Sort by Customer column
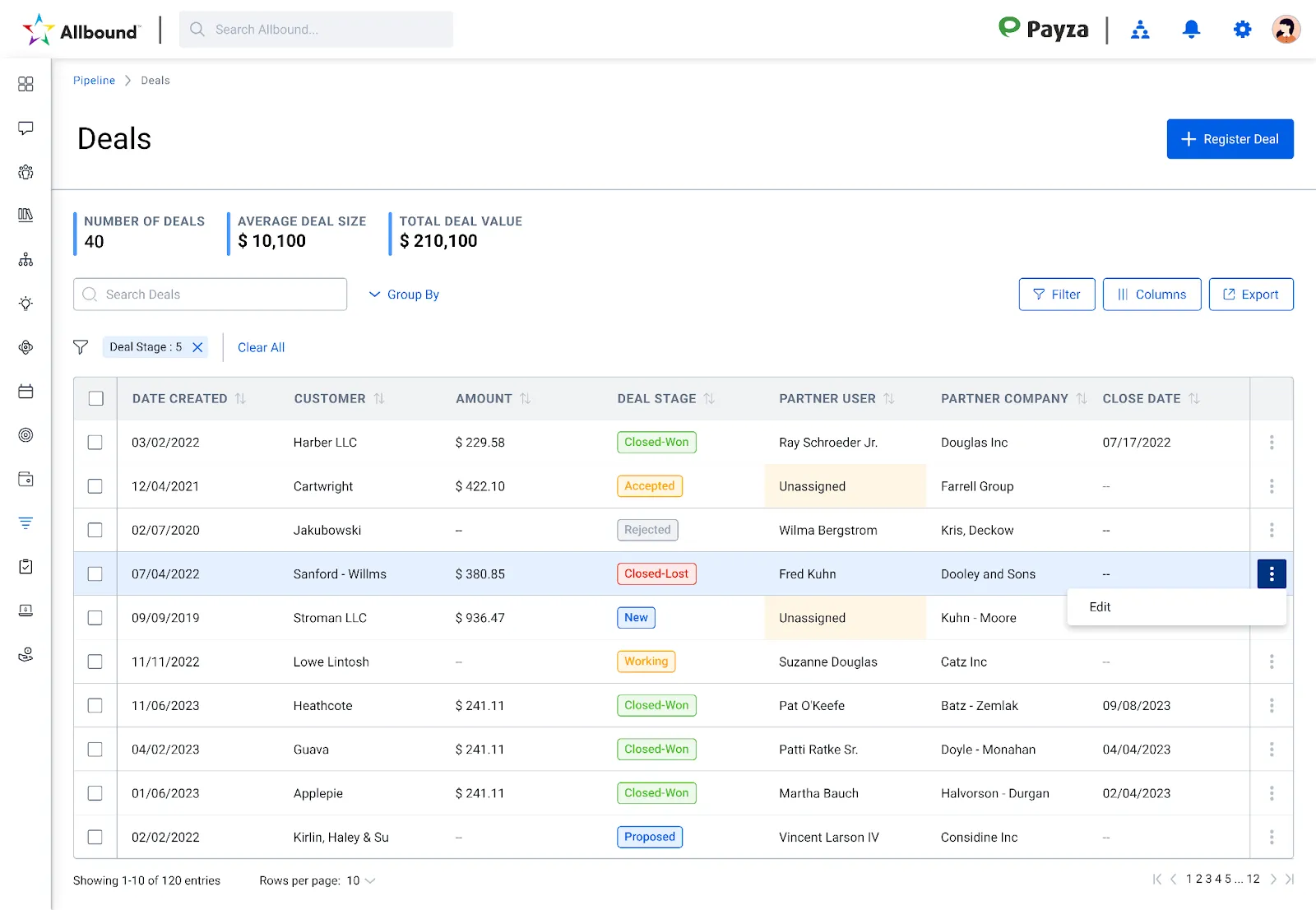This screenshot has width=1316, height=910. coord(379,398)
